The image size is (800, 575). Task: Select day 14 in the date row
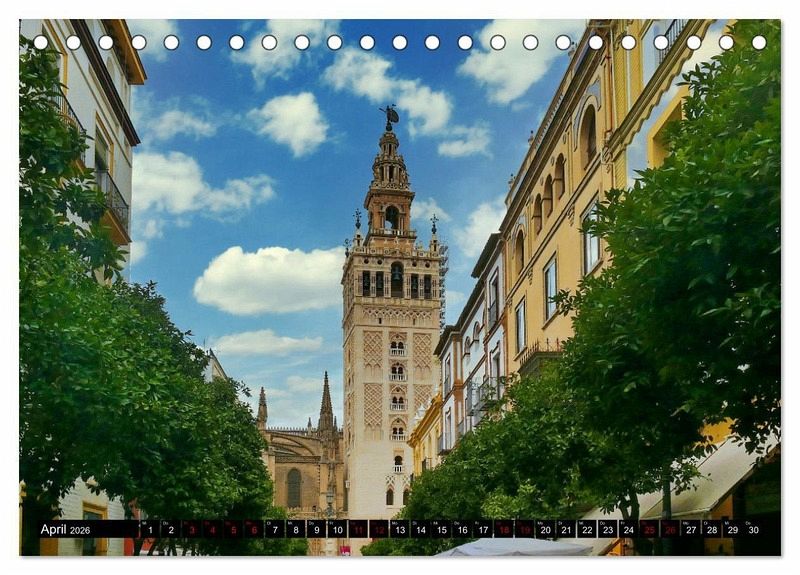[x=420, y=529]
